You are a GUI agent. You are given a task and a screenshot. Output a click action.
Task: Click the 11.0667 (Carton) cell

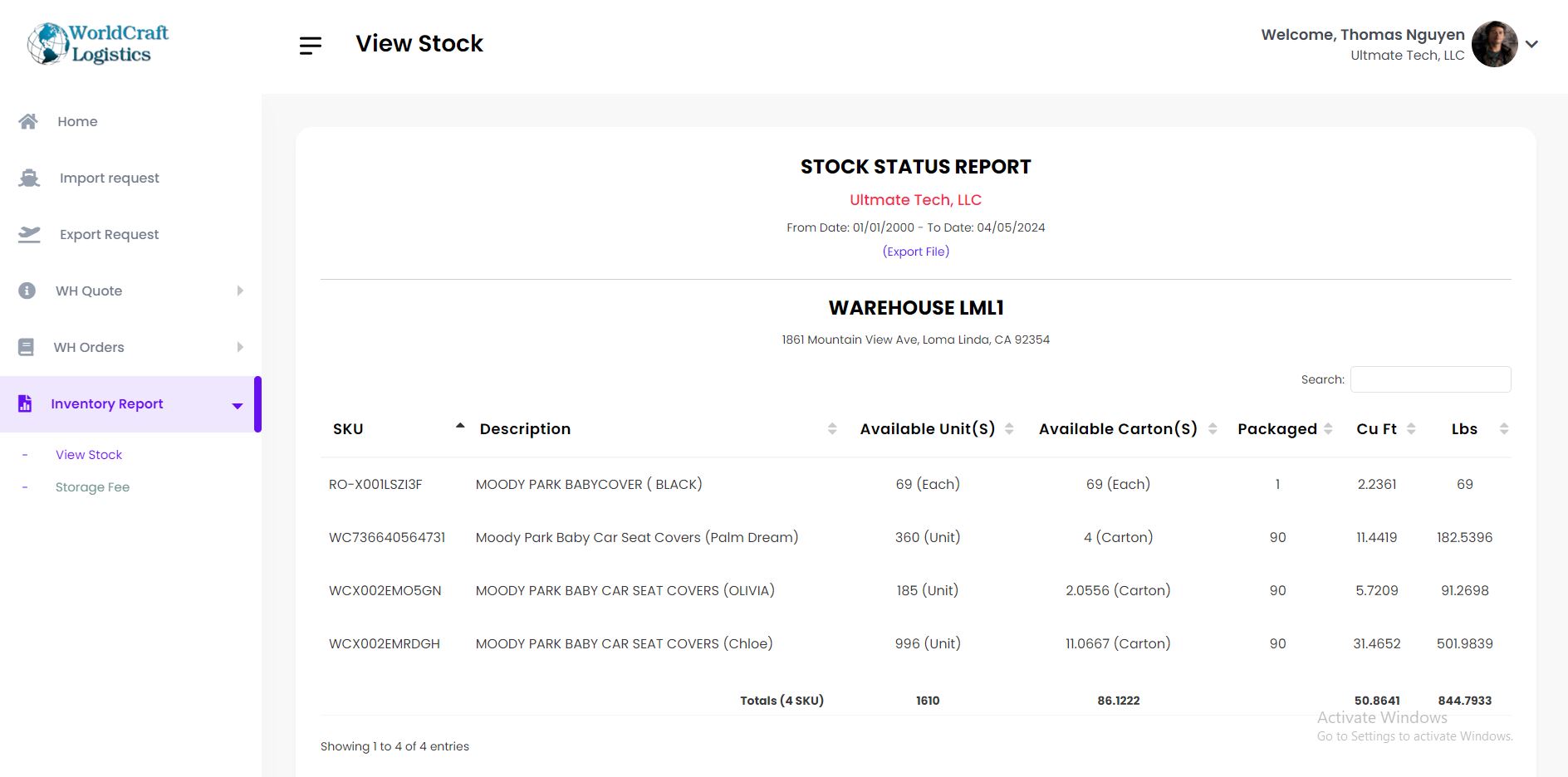coord(1118,643)
